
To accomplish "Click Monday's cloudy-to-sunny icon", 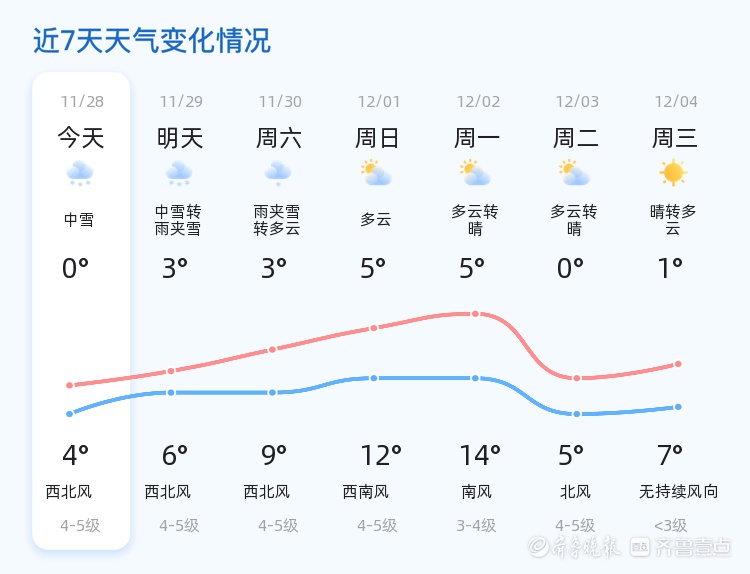I will point(475,174).
